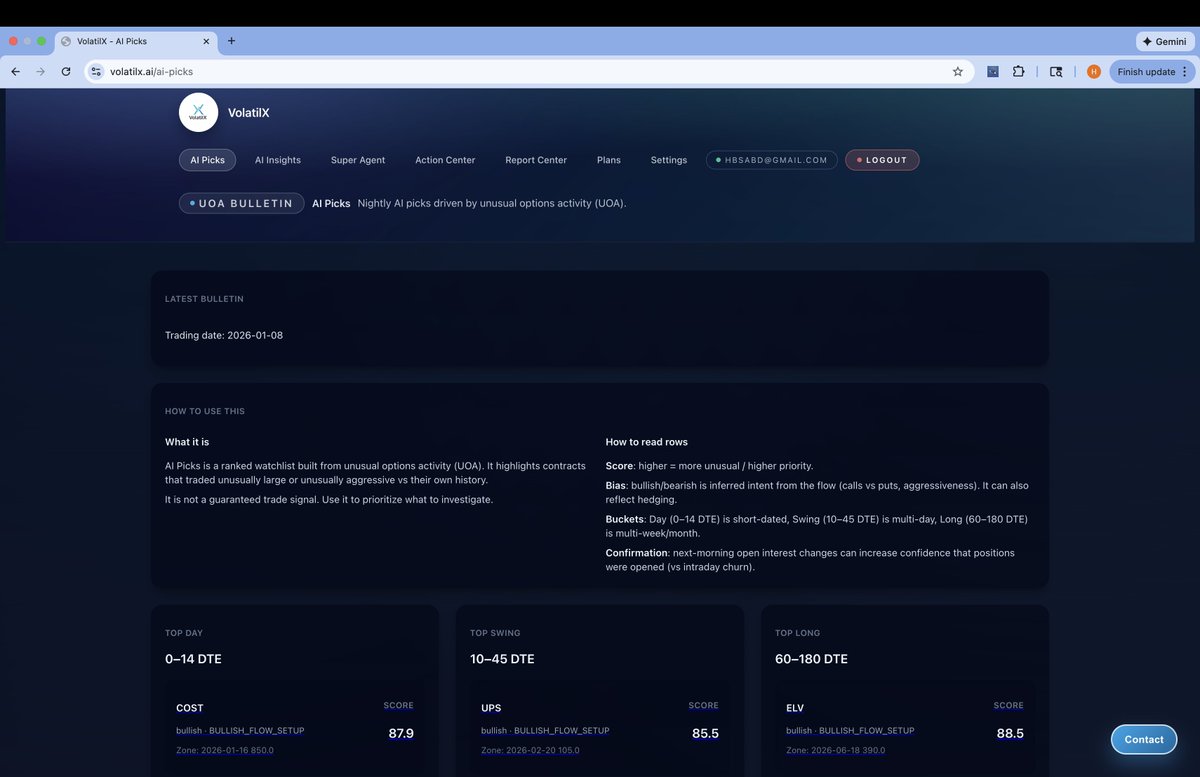This screenshot has height=777, width=1200.
Task: Click the HOW TO USE THIS label
Action: (205, 411)
